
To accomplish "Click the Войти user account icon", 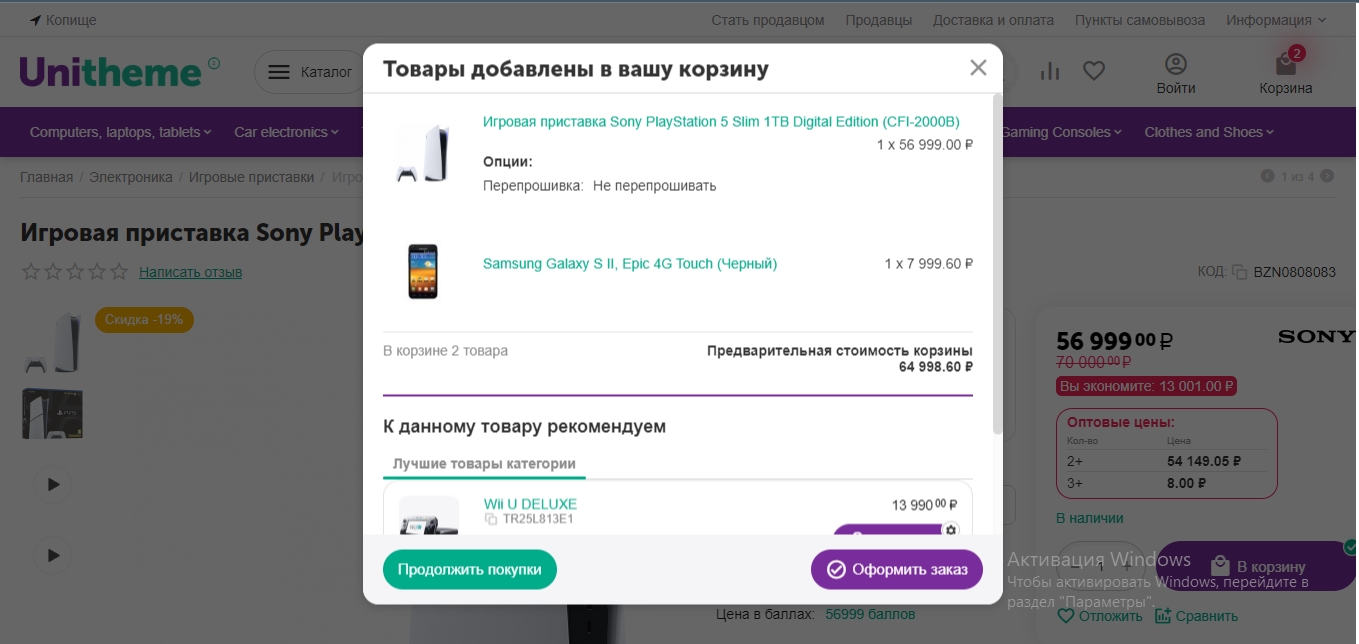I will click(1176, 65).
